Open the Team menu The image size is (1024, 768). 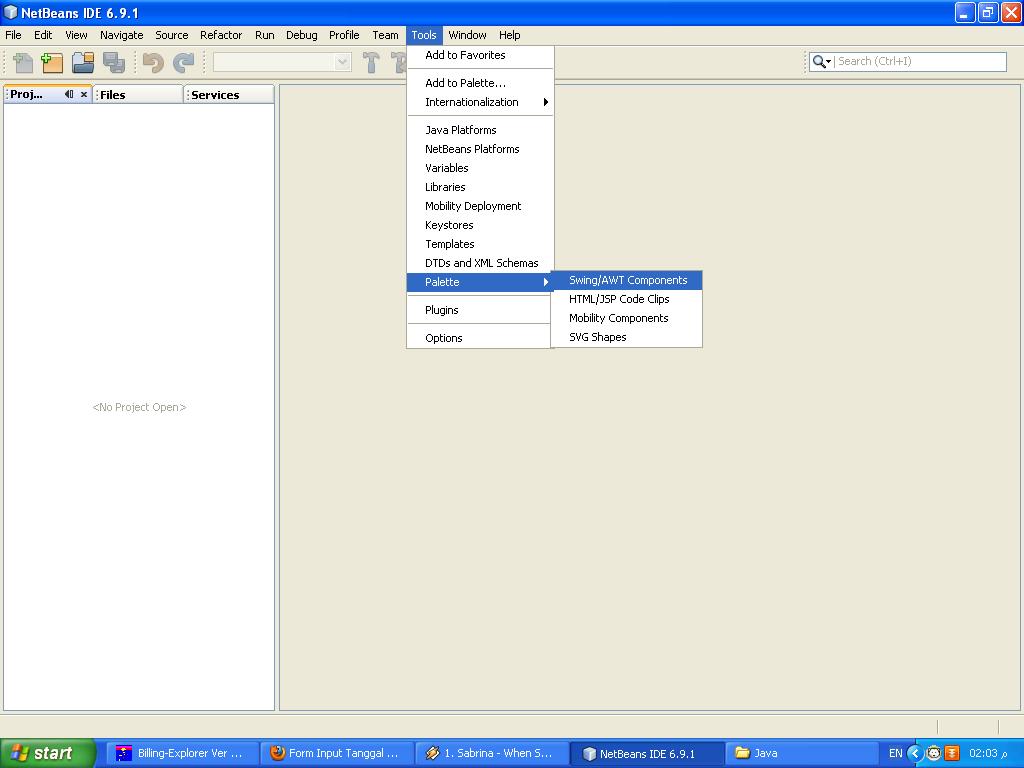385,35
